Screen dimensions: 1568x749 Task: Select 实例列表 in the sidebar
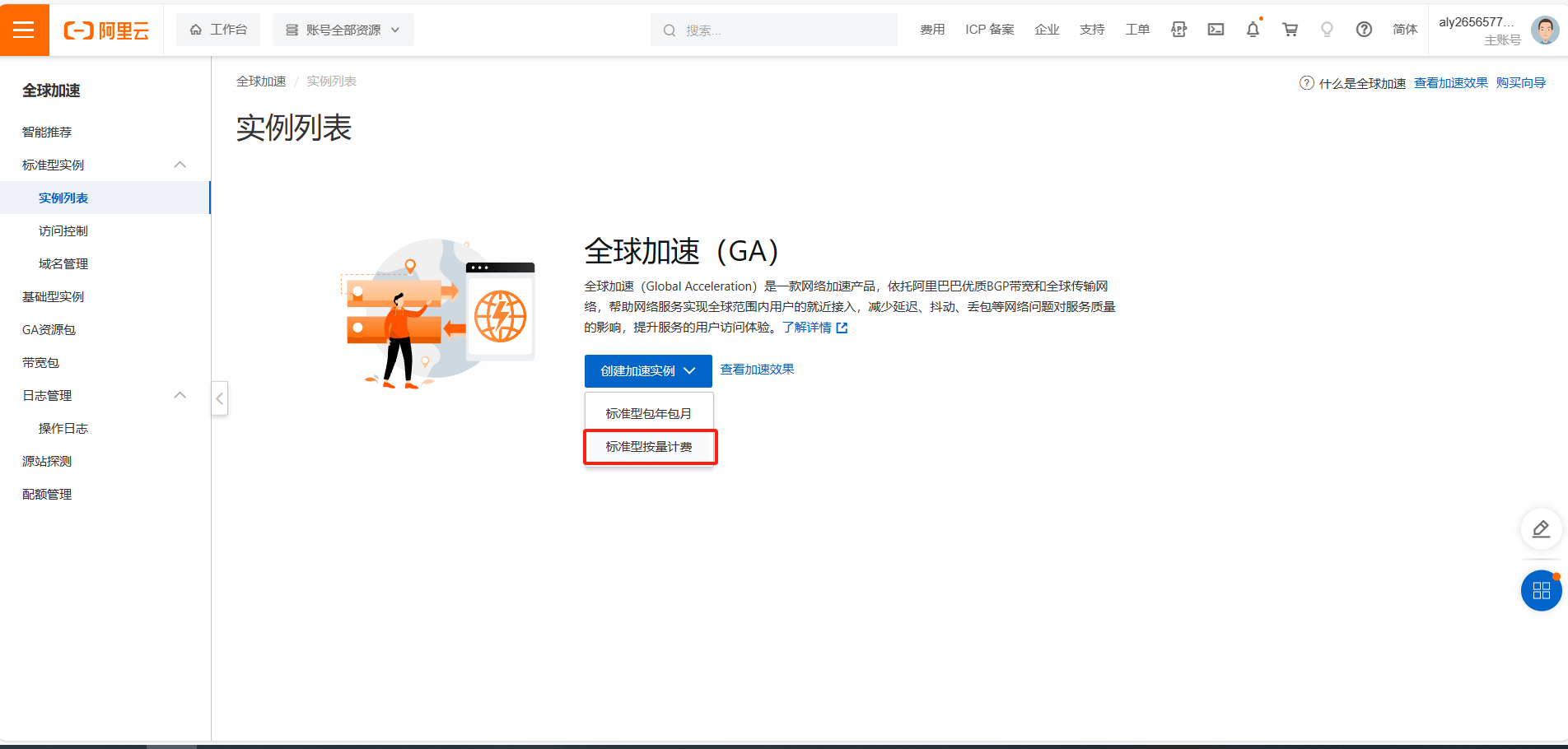pos(105,198)
